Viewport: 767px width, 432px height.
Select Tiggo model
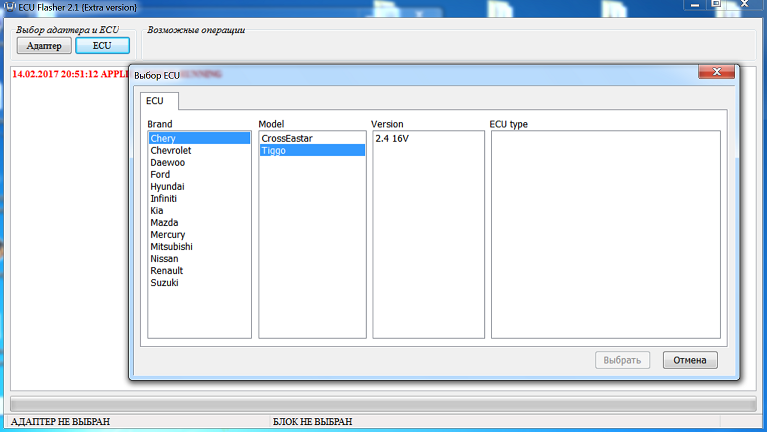pos(312,150)
